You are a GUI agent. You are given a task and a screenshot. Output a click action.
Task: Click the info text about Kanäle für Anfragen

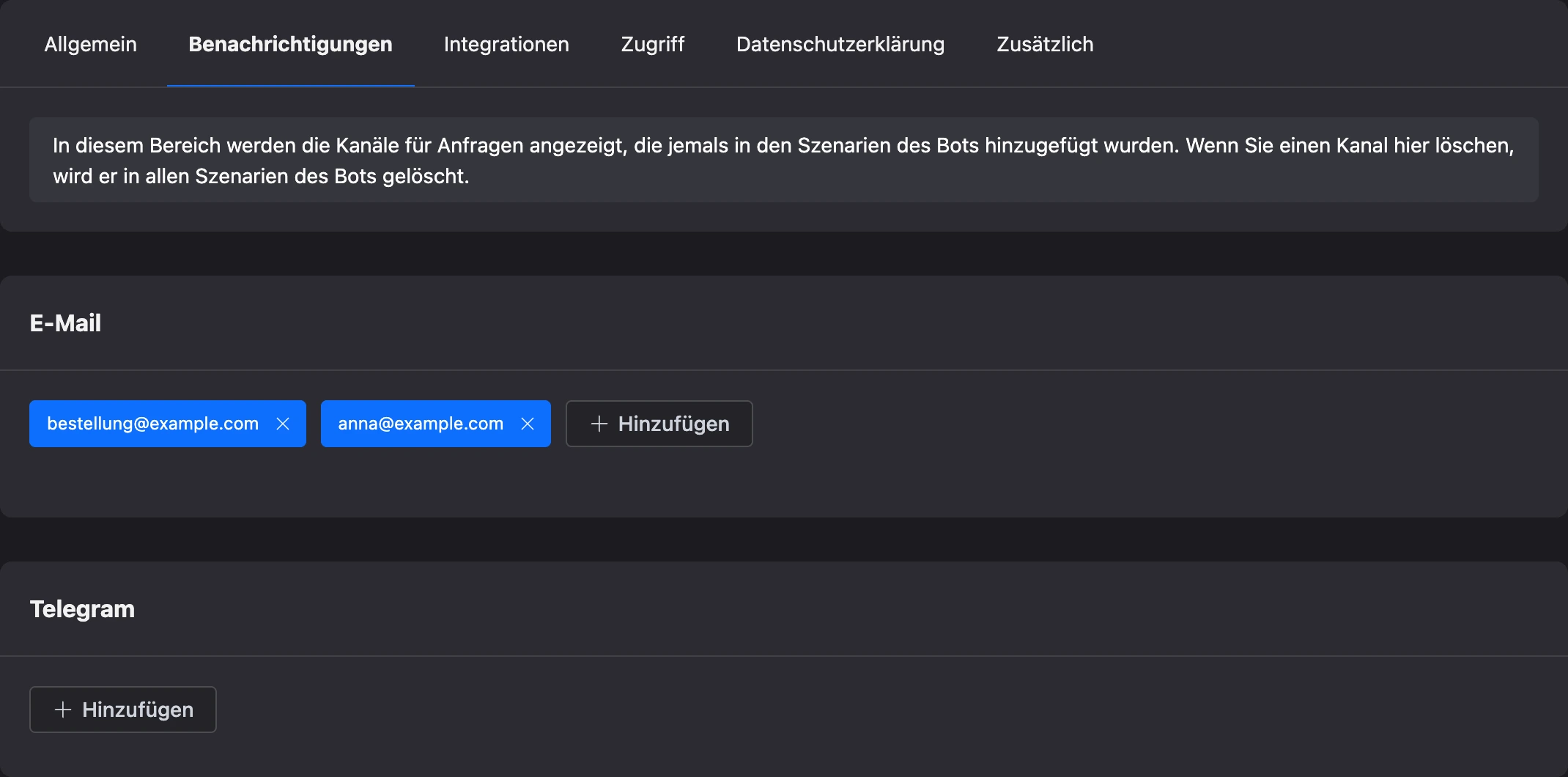783,161
